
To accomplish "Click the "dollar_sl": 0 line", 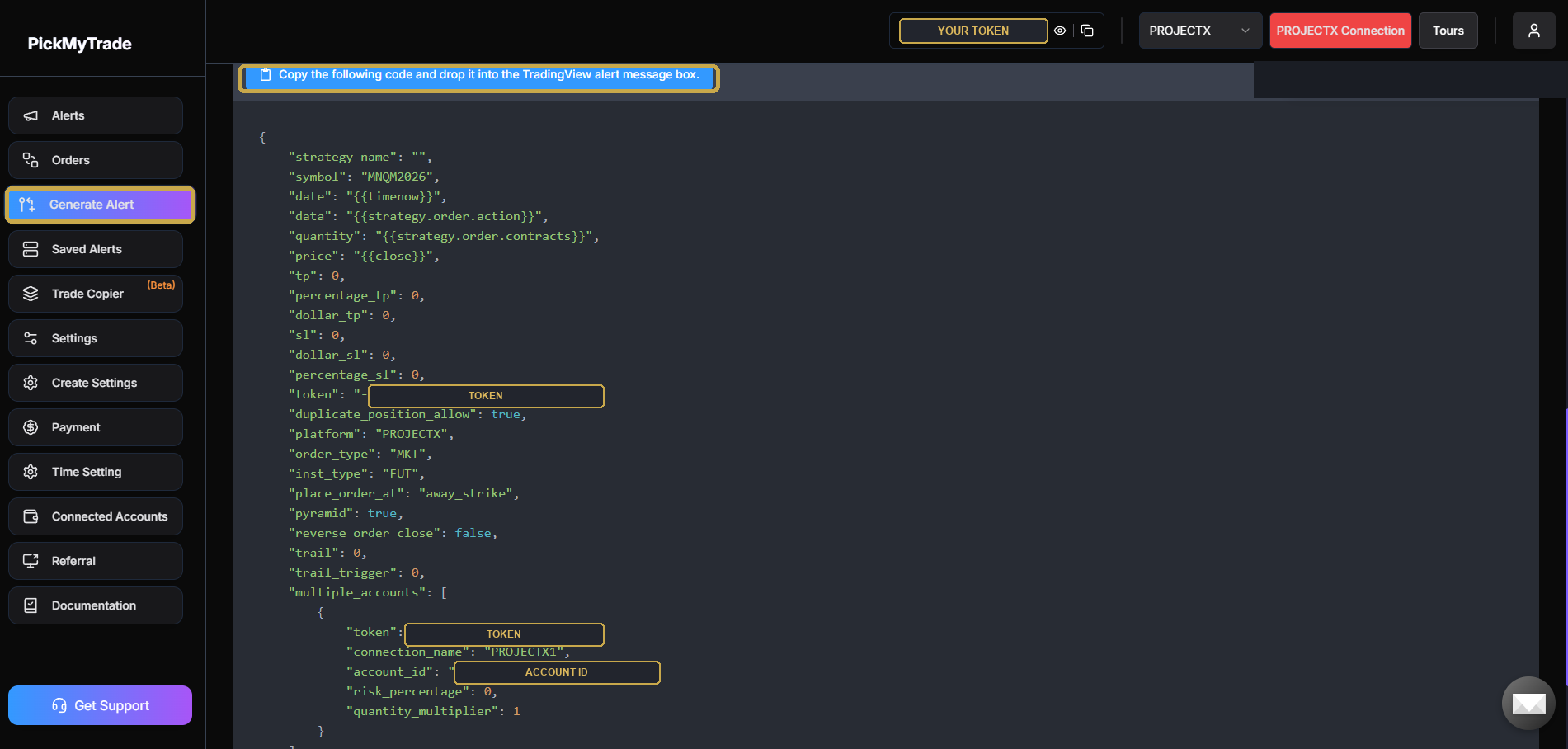I will [x=342, y=355].
